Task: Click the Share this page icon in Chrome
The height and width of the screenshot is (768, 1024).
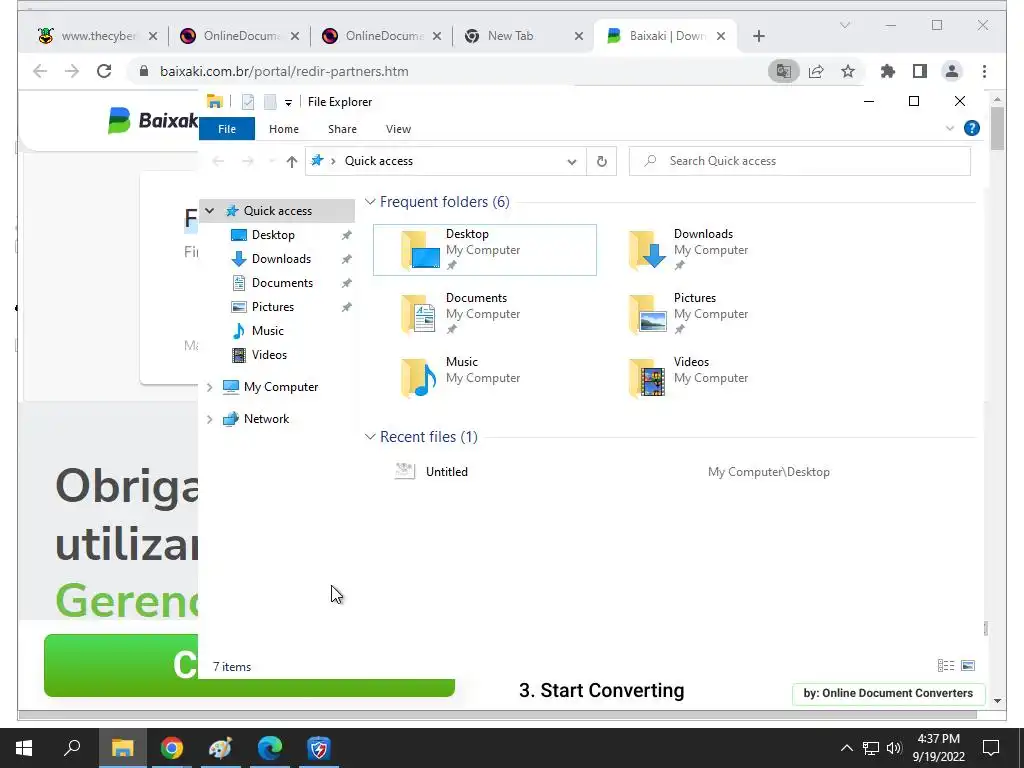Action: click(816, 71)
